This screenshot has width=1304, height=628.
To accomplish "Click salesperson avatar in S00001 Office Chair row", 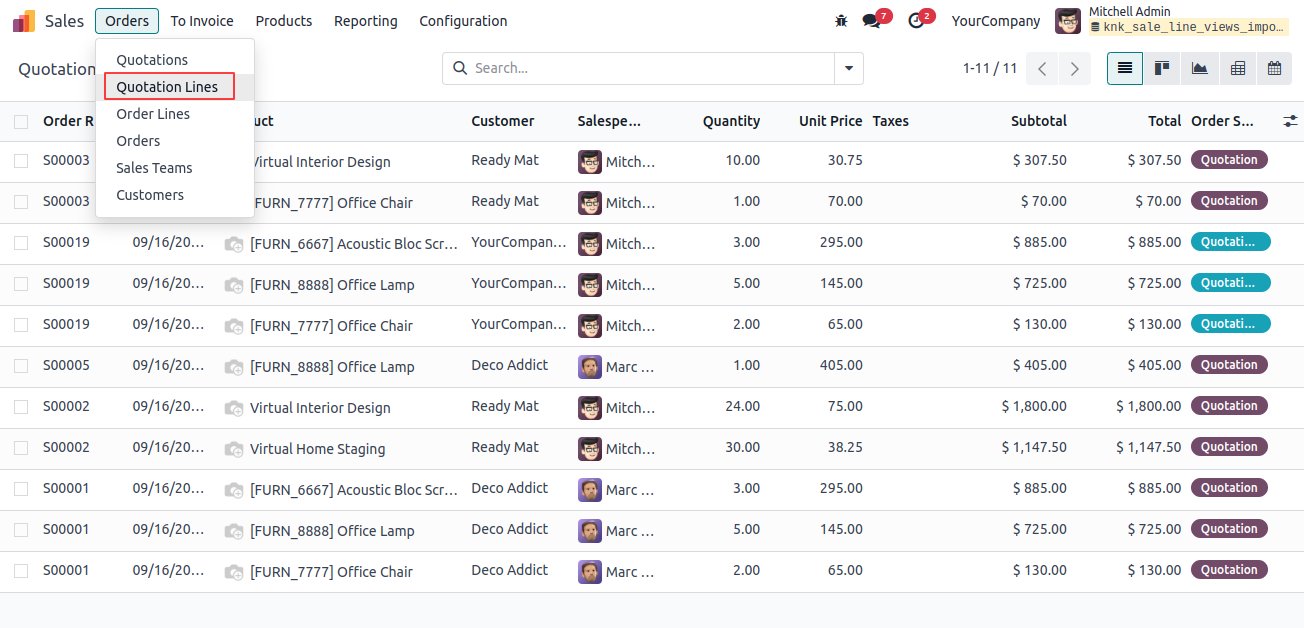I will coord(590,571).
